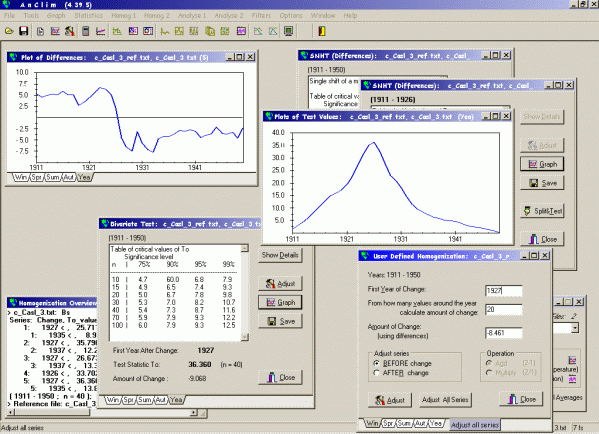Click scroll-down arrow of critical values table
Viewport: 599px width, 434px height.
pyautogui.click(x=245, y=337)
